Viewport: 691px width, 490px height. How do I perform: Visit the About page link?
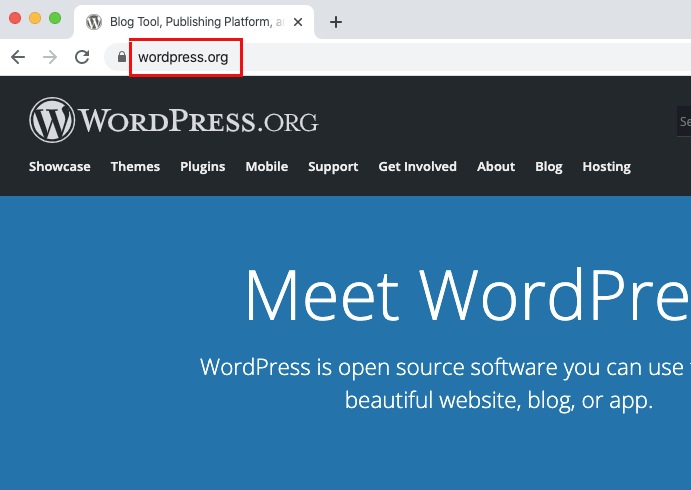point(496,167)
